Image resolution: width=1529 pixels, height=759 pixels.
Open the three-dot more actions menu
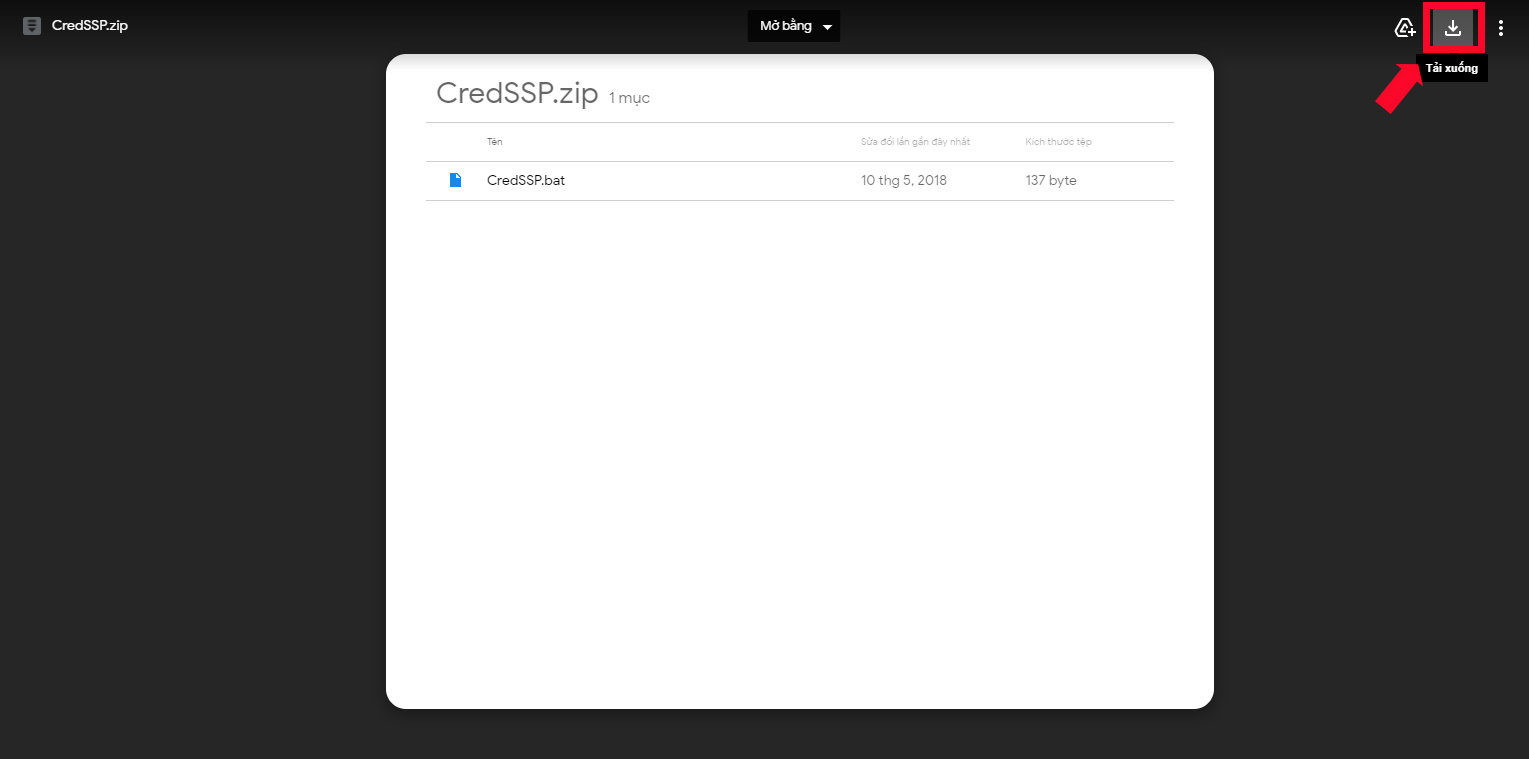click(1500, 28)
